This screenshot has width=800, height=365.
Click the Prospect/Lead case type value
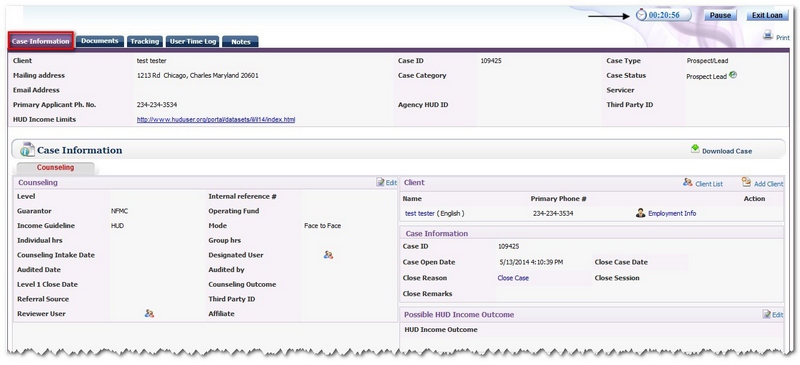coord(707,61)
